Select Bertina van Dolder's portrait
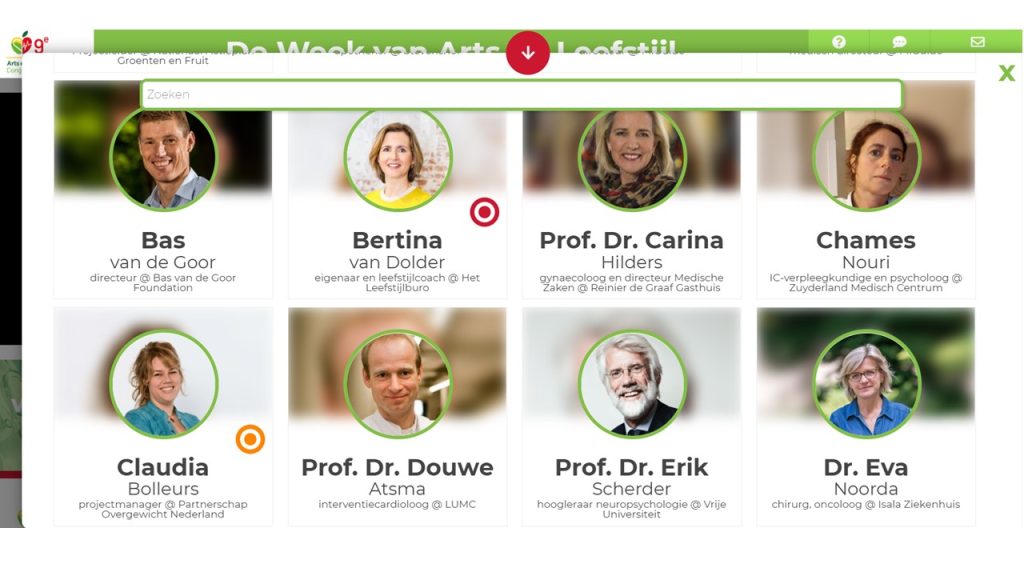The width and height of the screenshot is (1024, 576). click(x=398, y=158)
